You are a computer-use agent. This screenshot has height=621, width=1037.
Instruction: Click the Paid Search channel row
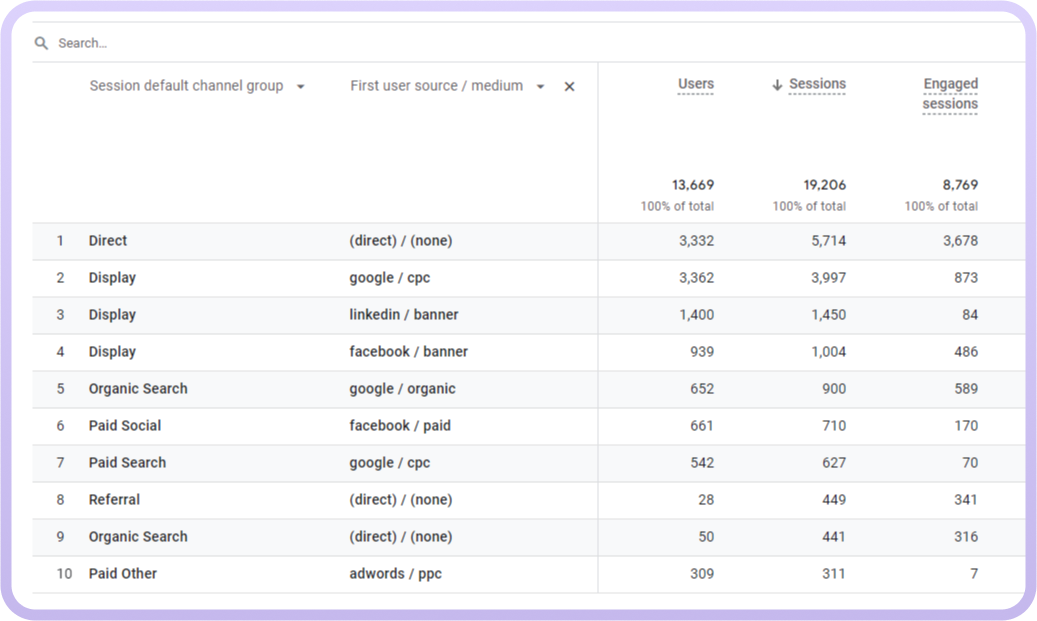click(x=127, y=463)
